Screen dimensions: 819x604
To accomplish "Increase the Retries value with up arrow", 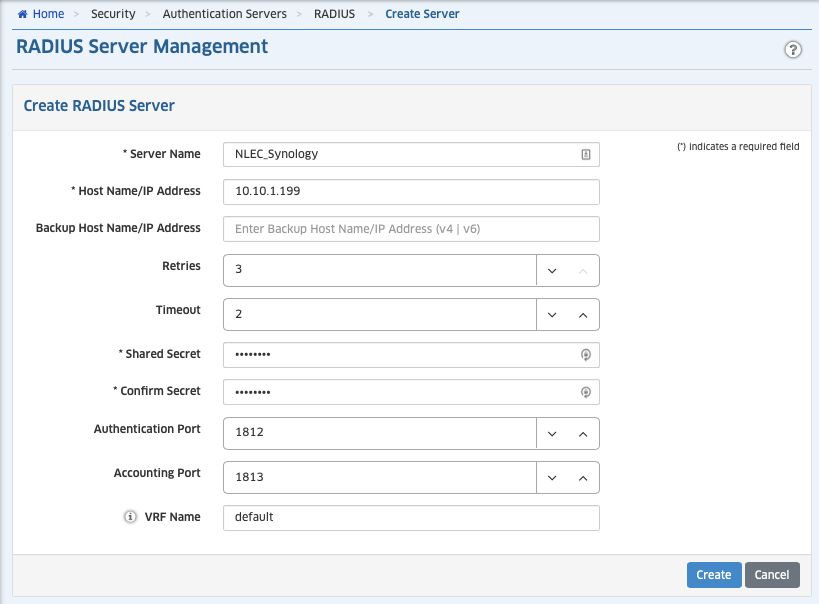I will pos(583,270).
